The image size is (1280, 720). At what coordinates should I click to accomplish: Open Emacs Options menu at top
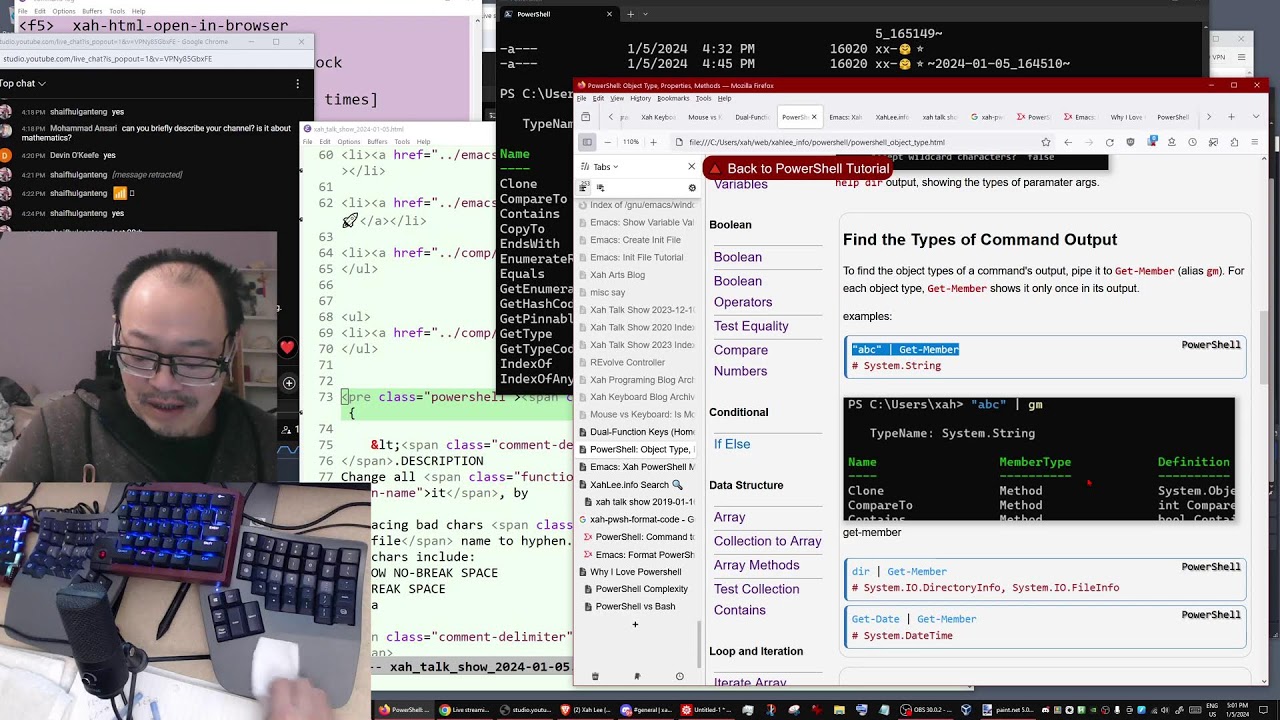tap(64, 11)
